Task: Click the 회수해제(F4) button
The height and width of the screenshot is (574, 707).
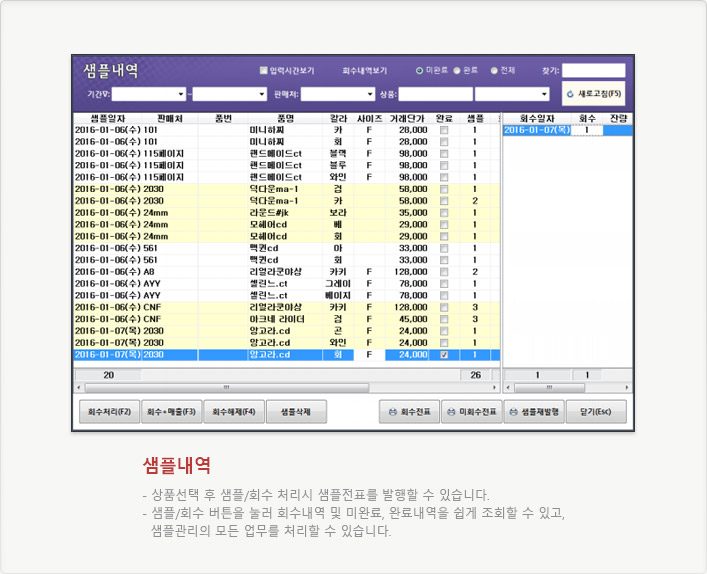Action: click(x=234, y=412)
